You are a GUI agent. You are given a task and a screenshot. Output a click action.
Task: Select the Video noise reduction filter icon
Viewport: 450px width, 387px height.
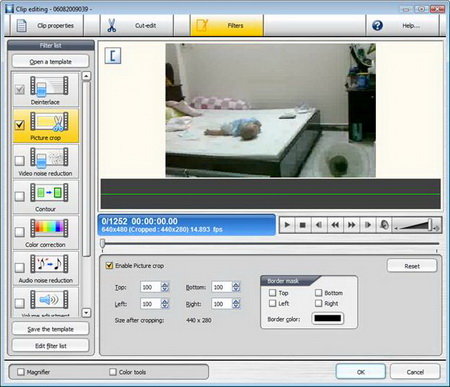[49, 157]
